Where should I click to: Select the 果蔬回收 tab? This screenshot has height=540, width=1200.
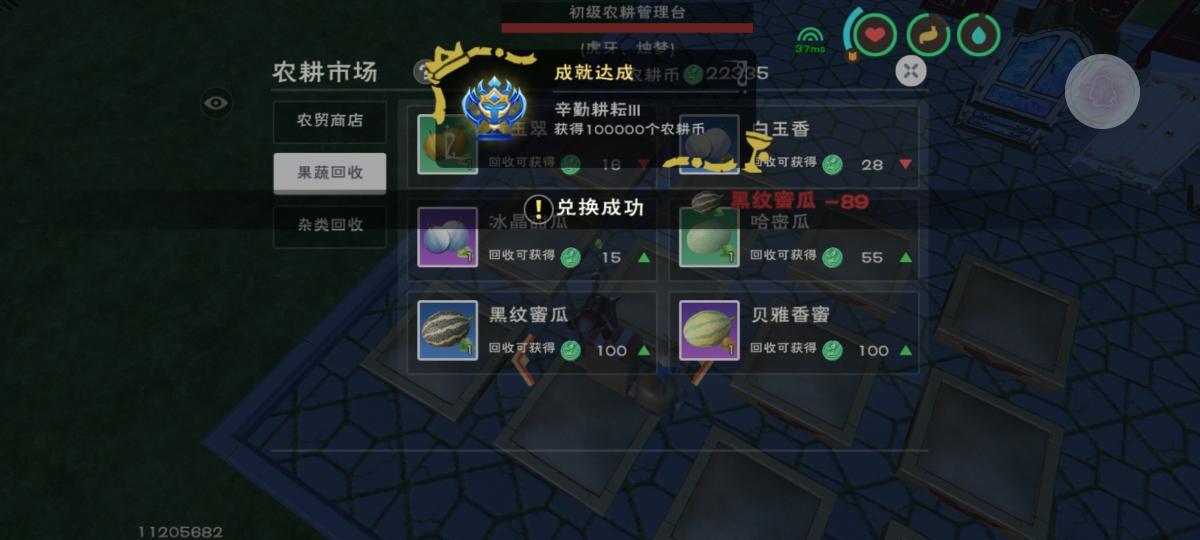330,173
